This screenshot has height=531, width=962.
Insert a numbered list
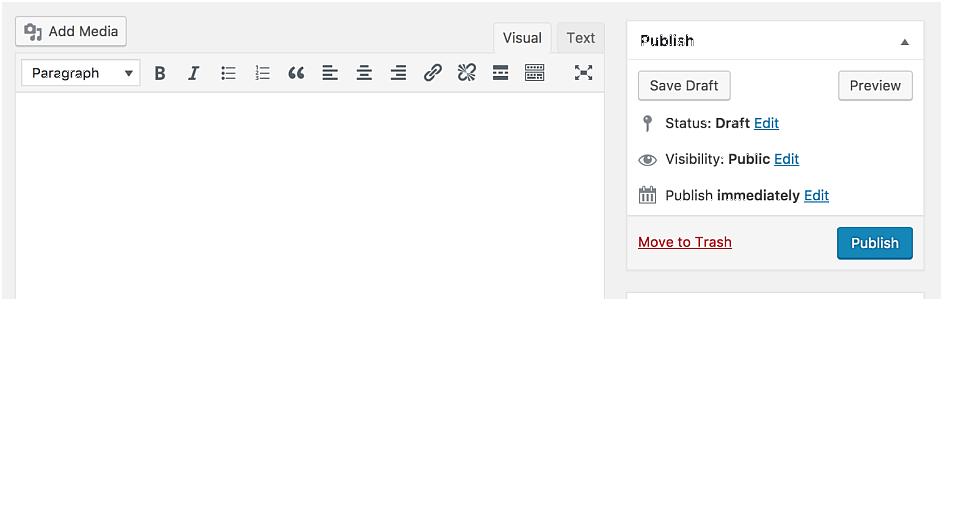(262, 73)
